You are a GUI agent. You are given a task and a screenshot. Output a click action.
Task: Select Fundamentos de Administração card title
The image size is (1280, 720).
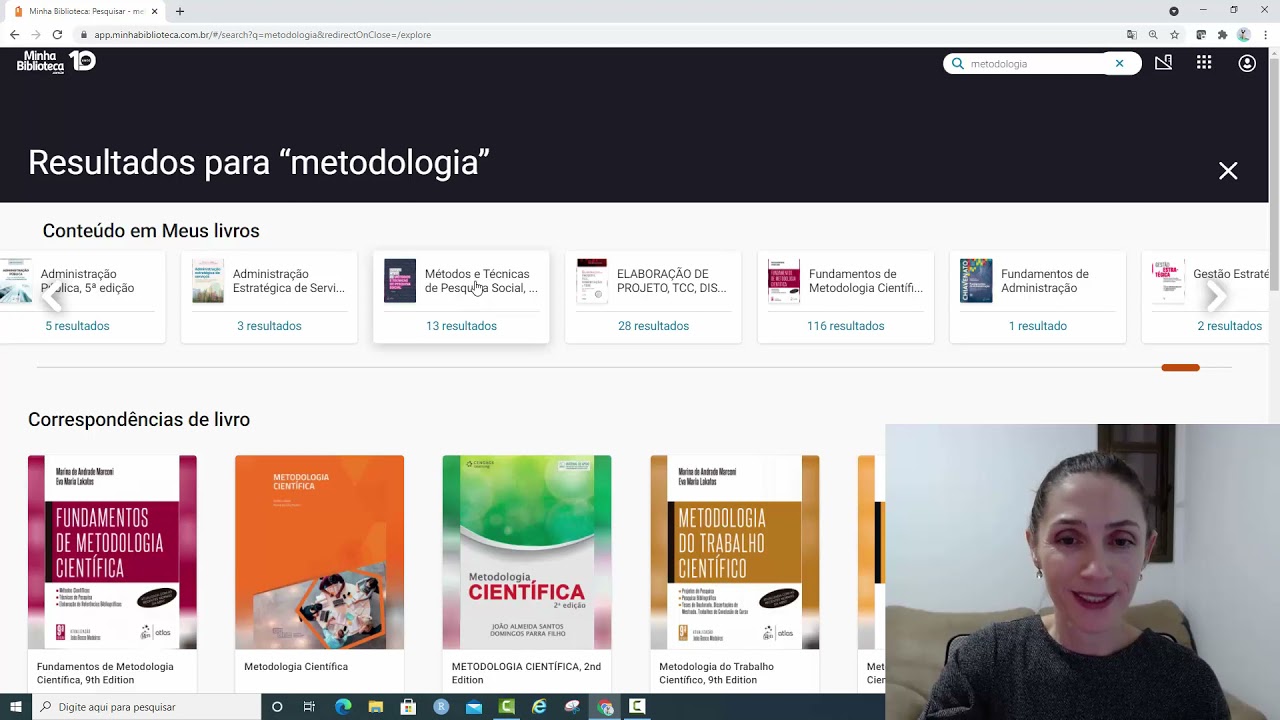[1045, 281]
